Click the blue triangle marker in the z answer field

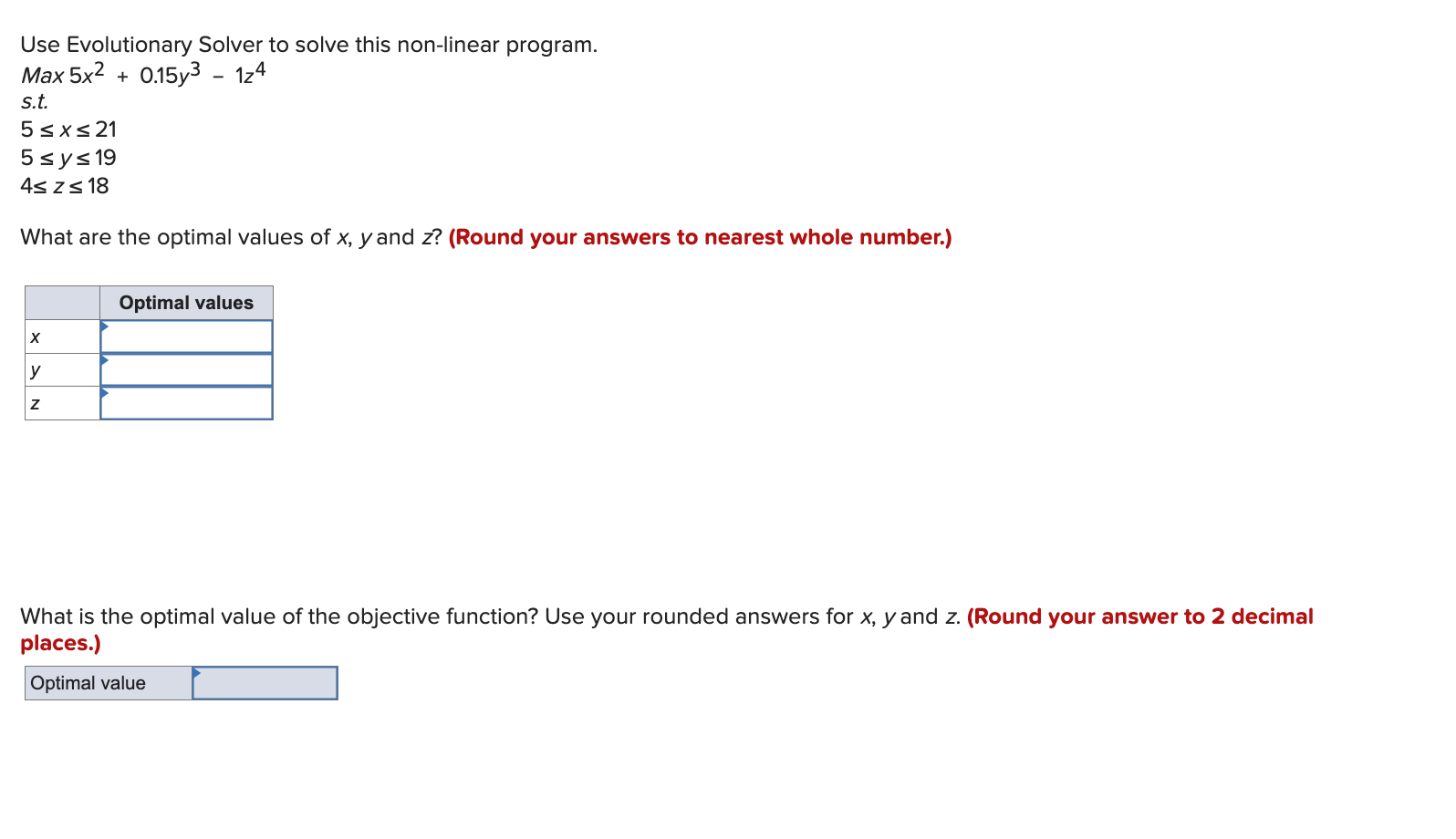[105, 392]
